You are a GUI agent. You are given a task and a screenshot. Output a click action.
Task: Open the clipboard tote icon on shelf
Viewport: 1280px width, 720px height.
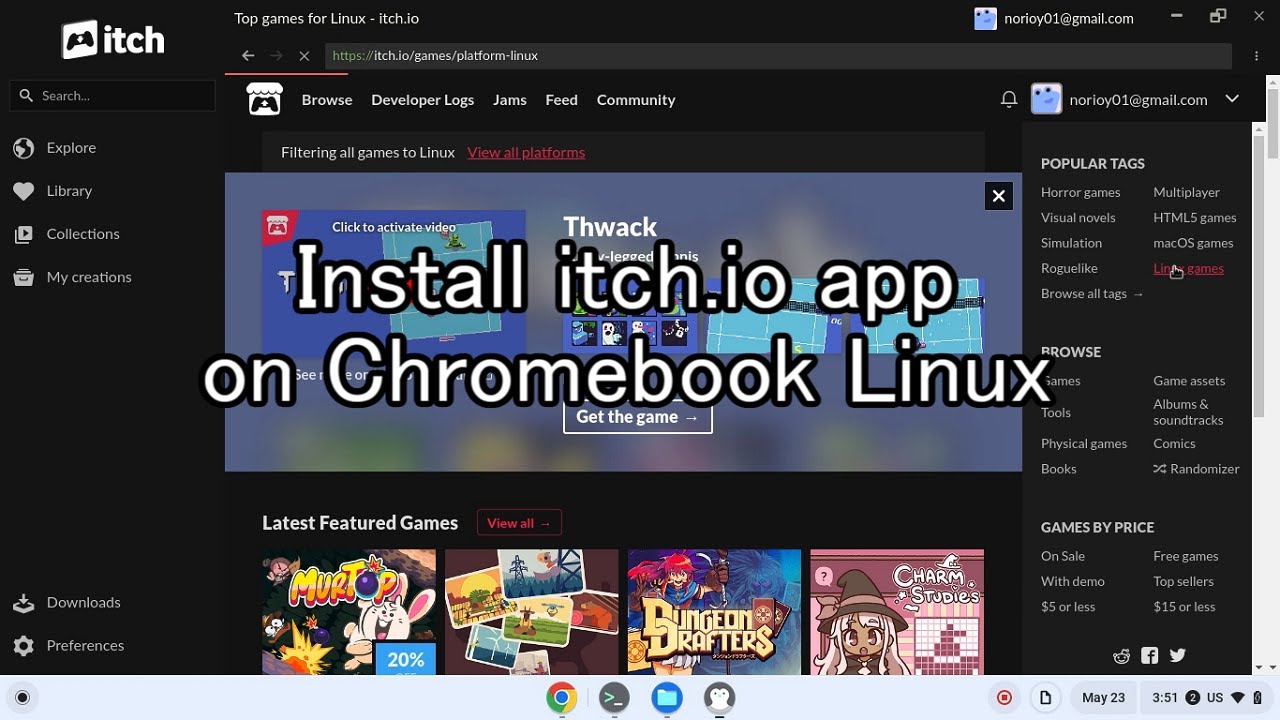(x=1045, y=698)
